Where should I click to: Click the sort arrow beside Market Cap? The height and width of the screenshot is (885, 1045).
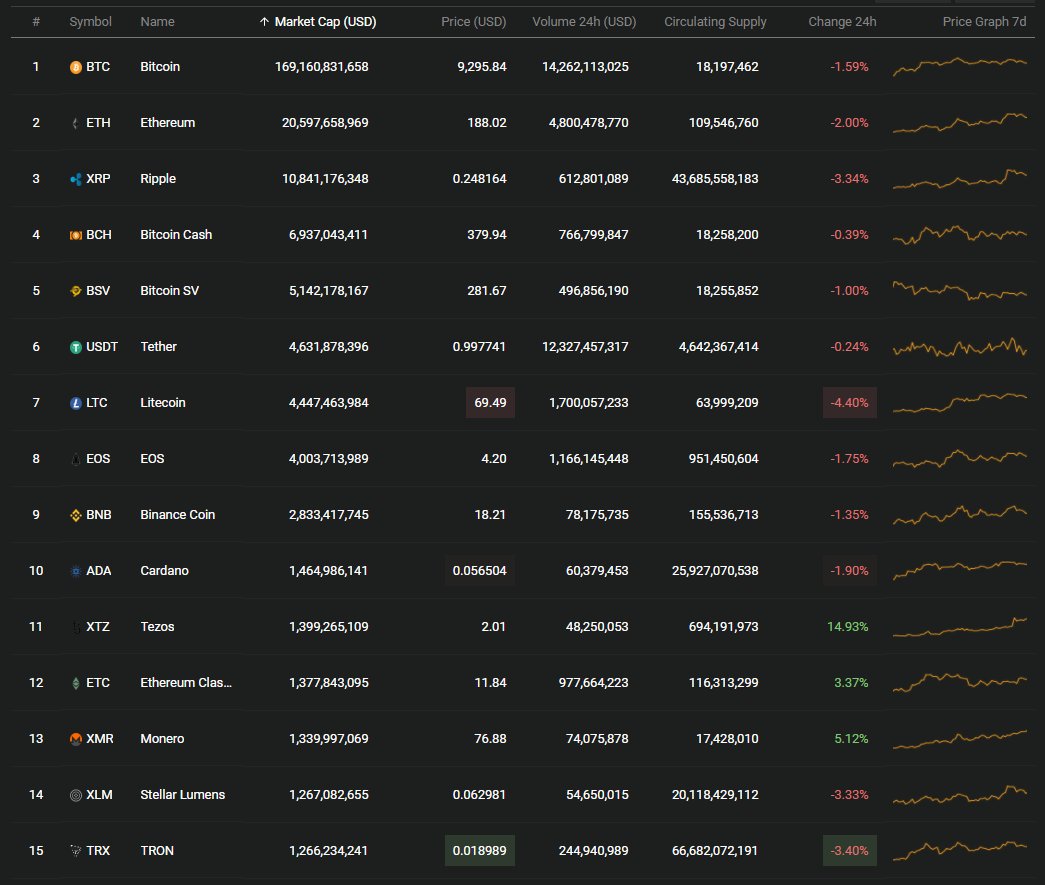[x=264, y=22]
